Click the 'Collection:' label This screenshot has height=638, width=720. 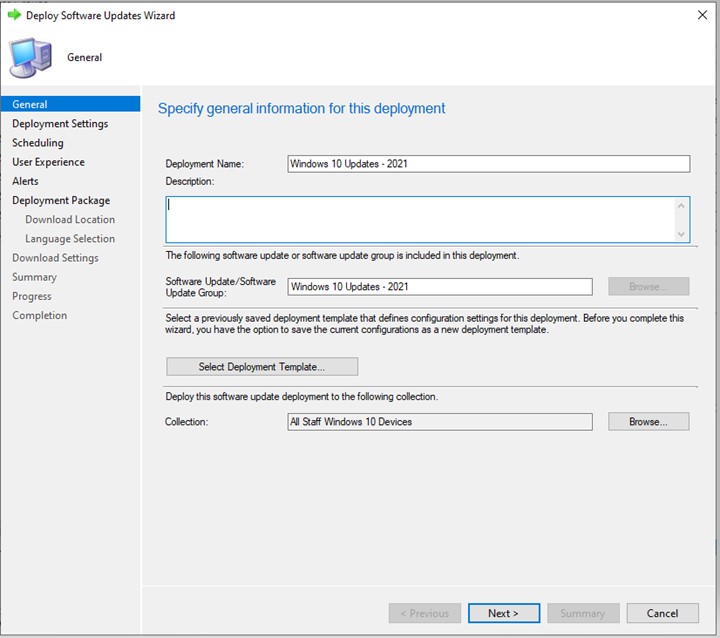pos(186,422)
